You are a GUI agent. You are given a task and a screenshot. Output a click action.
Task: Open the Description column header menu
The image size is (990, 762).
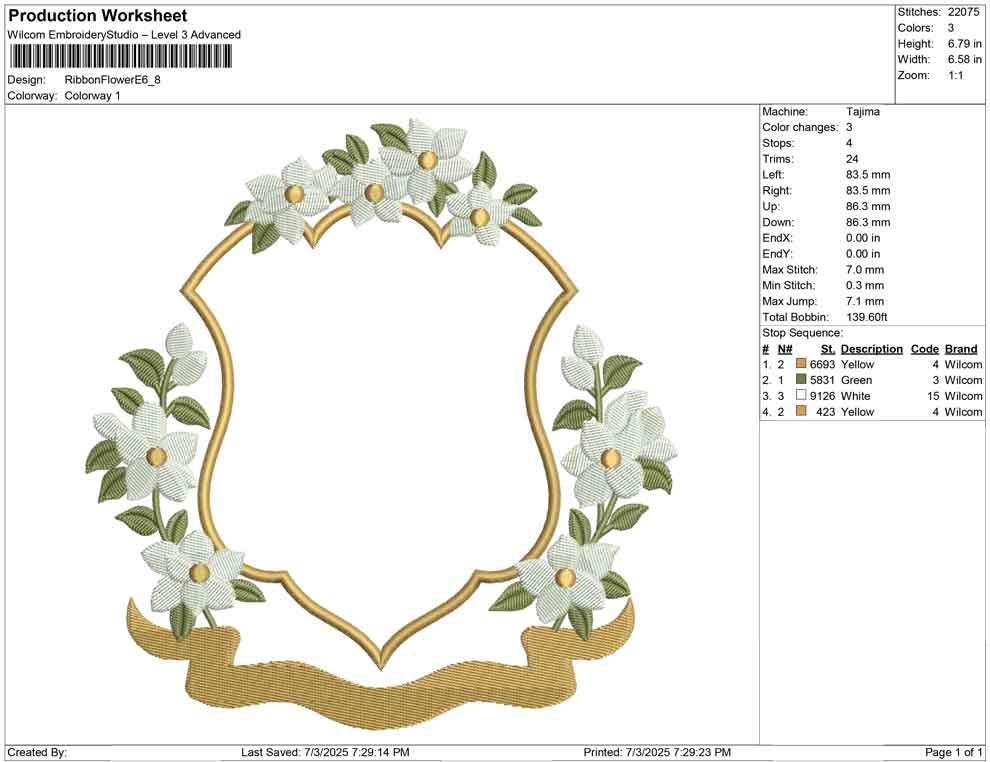(x=870, y=348)
